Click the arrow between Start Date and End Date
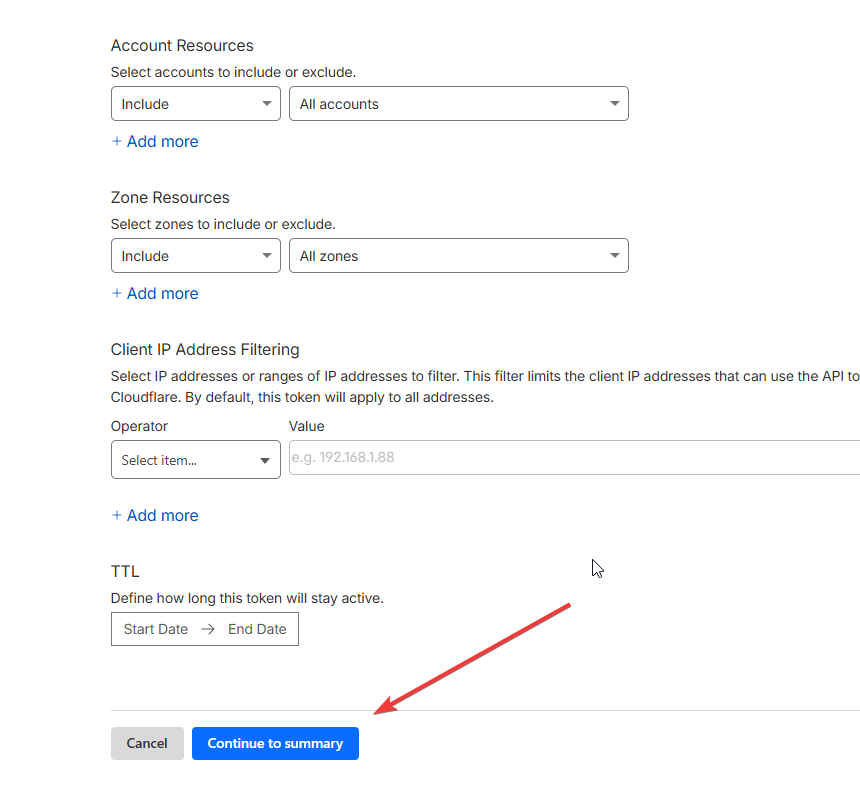The image size is (860, 800). 208,630
